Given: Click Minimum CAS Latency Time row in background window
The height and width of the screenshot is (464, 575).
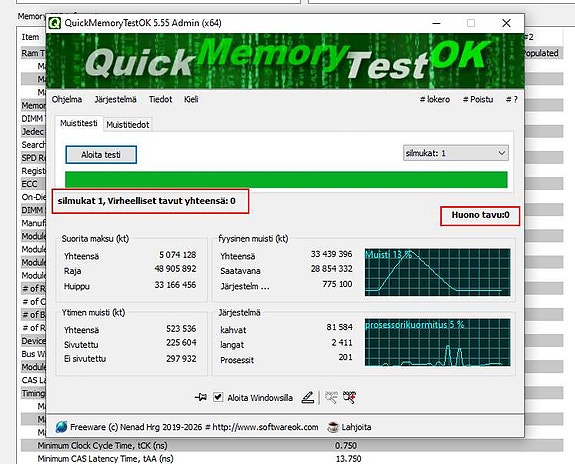Looking at the screenshot, I should pyautogui.click(x=292, y=458).
